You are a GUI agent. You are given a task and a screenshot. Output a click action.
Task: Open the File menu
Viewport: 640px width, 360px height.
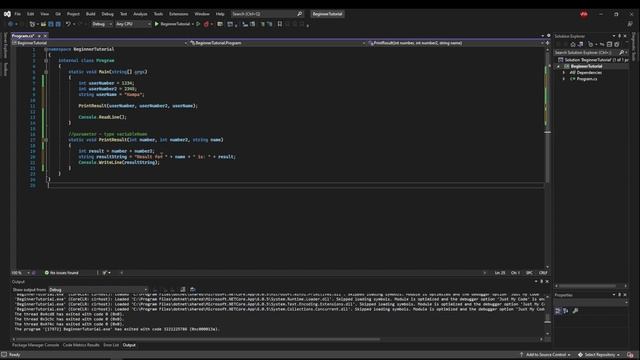coord(18,14)
